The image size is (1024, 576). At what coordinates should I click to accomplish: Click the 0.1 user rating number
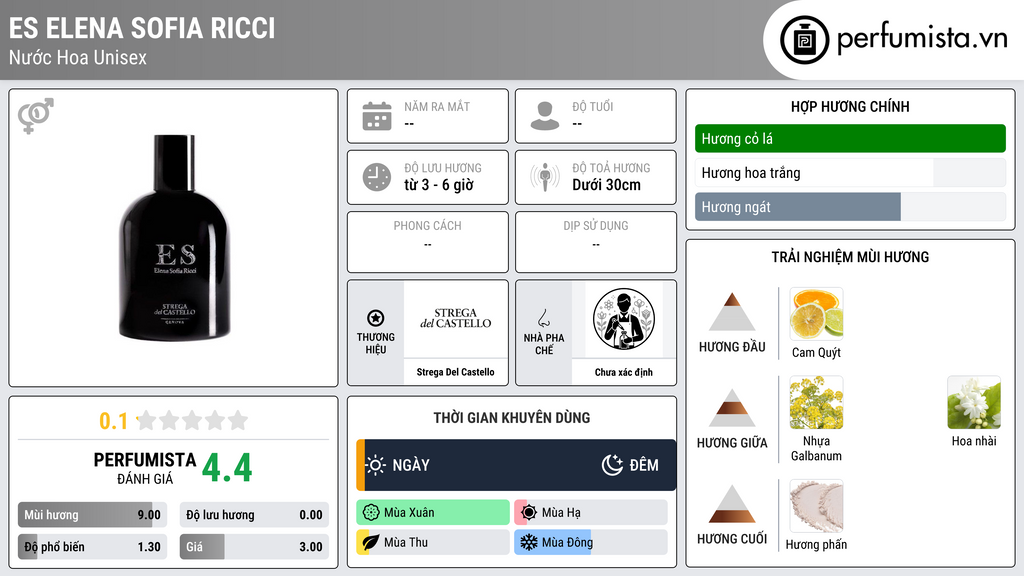[x=113, y=421]
